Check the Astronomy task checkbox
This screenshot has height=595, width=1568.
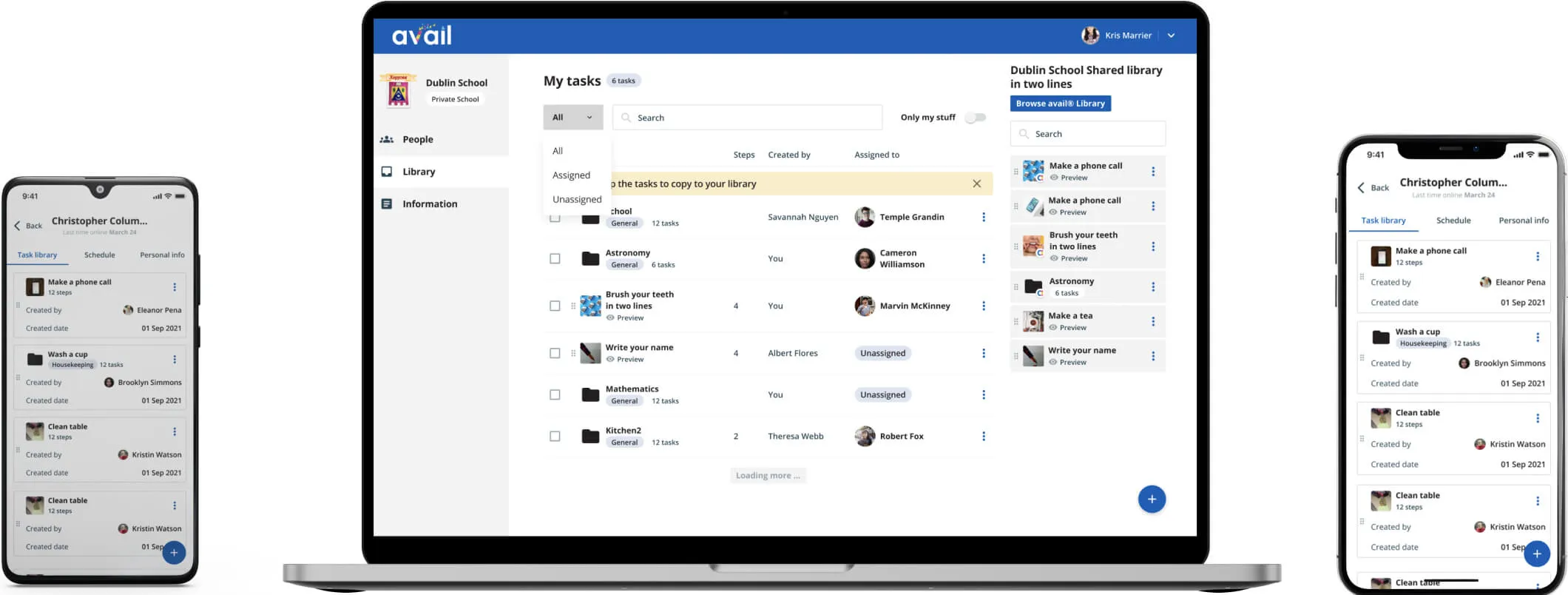point(555,258)
